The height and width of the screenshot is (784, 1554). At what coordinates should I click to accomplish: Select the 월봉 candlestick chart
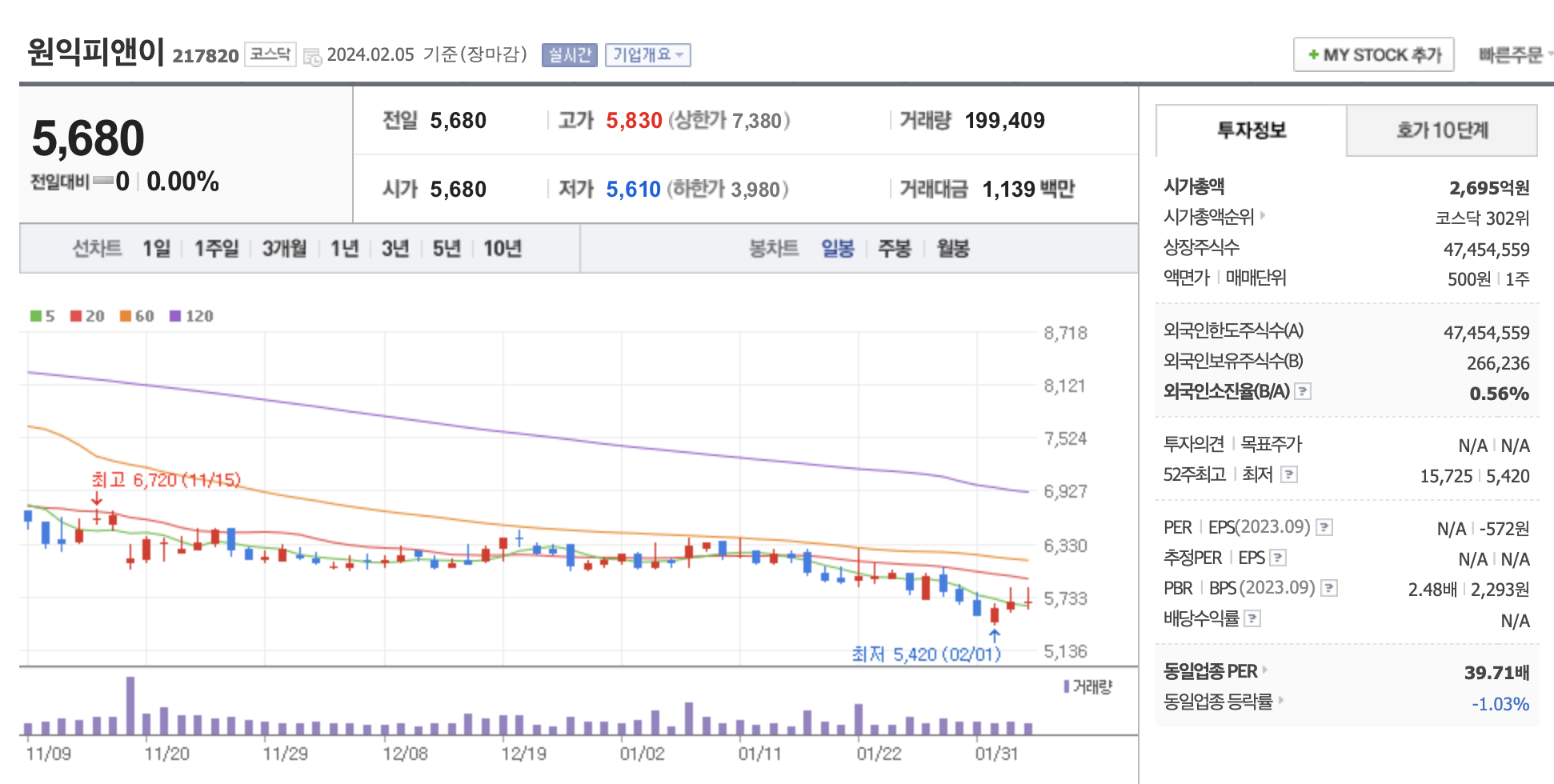click(x=953, y=249)
